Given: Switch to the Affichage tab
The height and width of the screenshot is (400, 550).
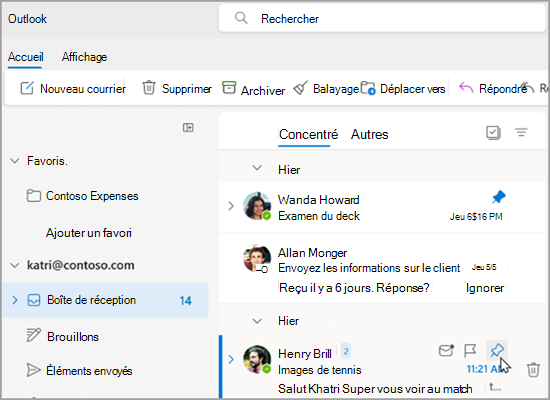Looking at the screenshot, I should click(x=85, y=57).
